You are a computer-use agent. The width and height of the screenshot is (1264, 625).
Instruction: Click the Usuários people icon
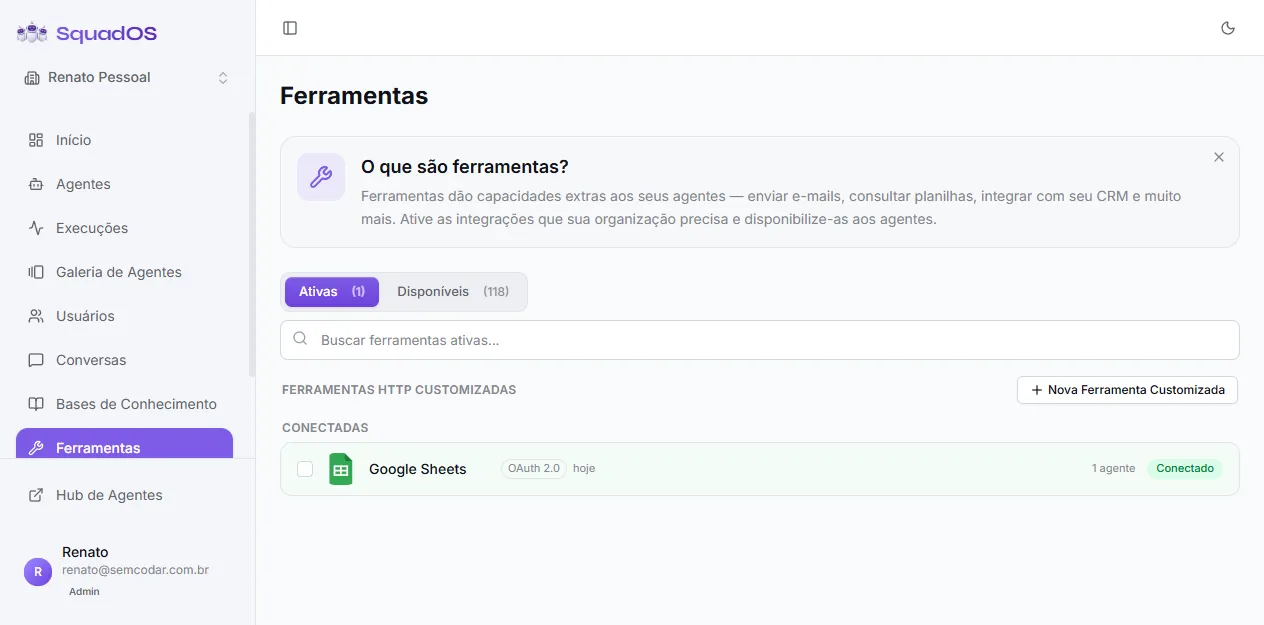(x=36, y=316)
